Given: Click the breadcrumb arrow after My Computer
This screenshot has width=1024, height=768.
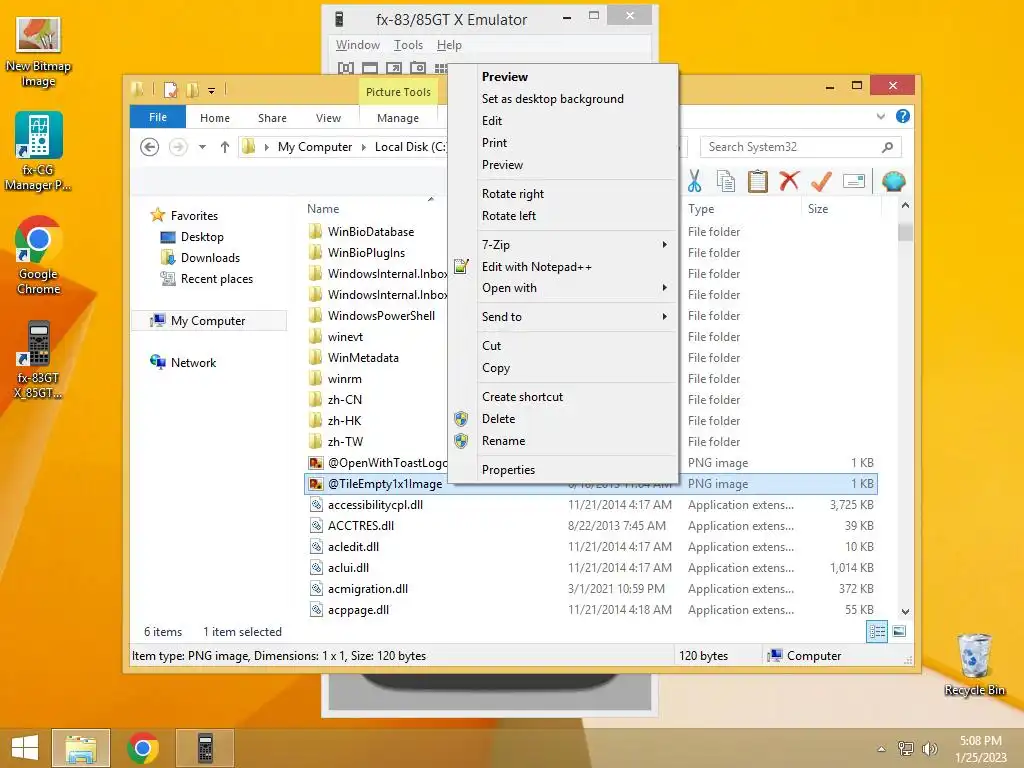Looking at the screenshot, I should click(364, 147).
